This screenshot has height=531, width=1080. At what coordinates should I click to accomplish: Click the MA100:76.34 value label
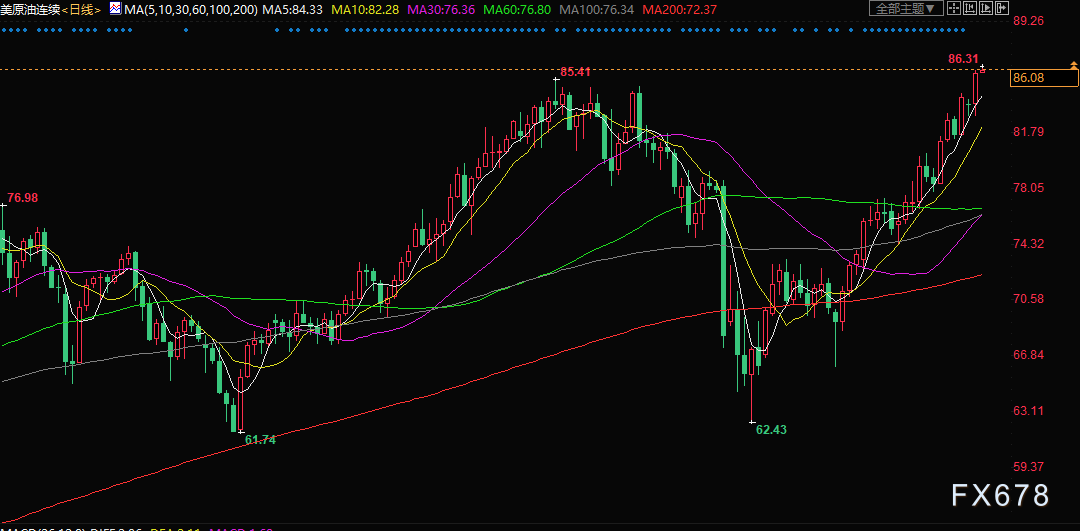pos(596,9)
